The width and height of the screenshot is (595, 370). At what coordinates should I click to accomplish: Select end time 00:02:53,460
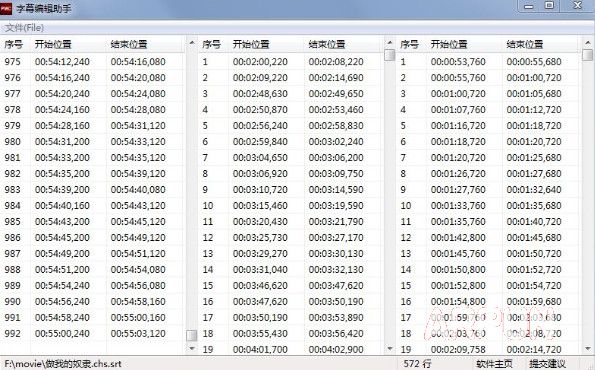click(x=336, y=109)
